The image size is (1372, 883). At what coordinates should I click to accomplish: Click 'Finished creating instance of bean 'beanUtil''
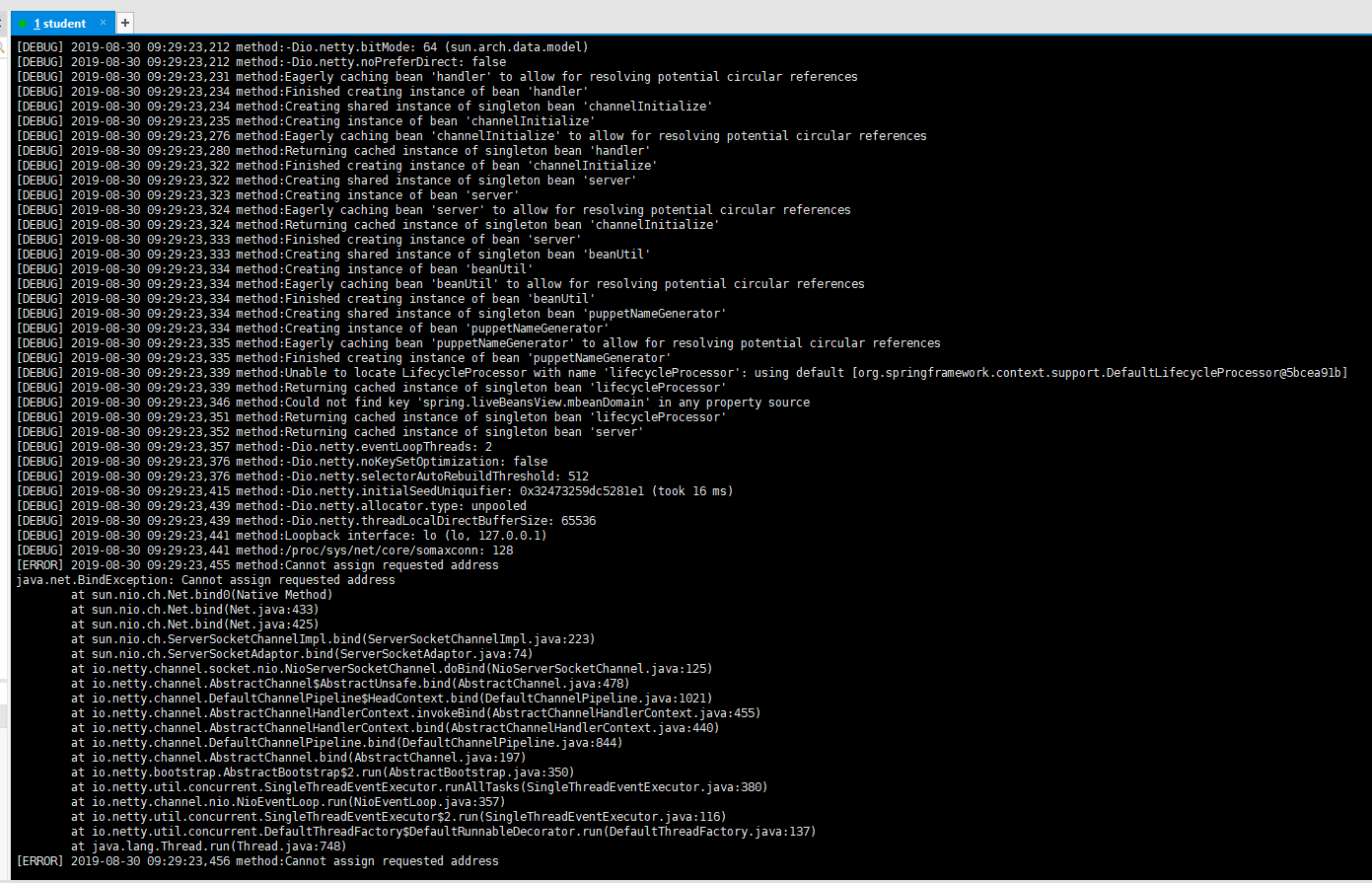306,299
